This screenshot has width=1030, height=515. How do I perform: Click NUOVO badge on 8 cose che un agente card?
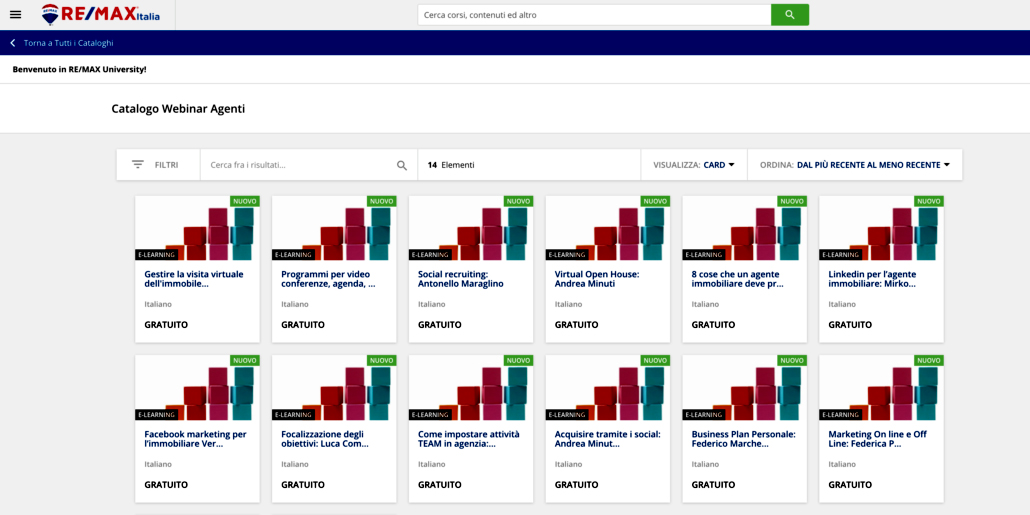[792, 201]
